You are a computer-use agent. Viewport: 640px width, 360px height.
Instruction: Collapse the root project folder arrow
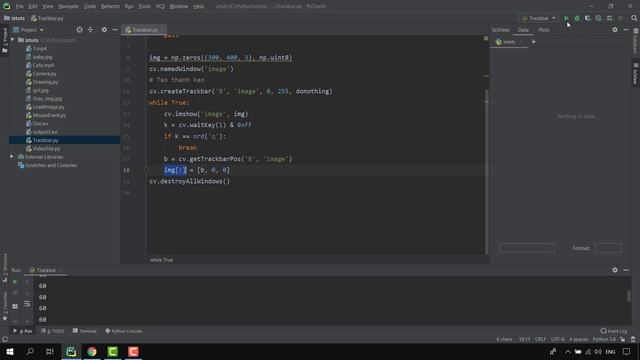coord(12,40)
